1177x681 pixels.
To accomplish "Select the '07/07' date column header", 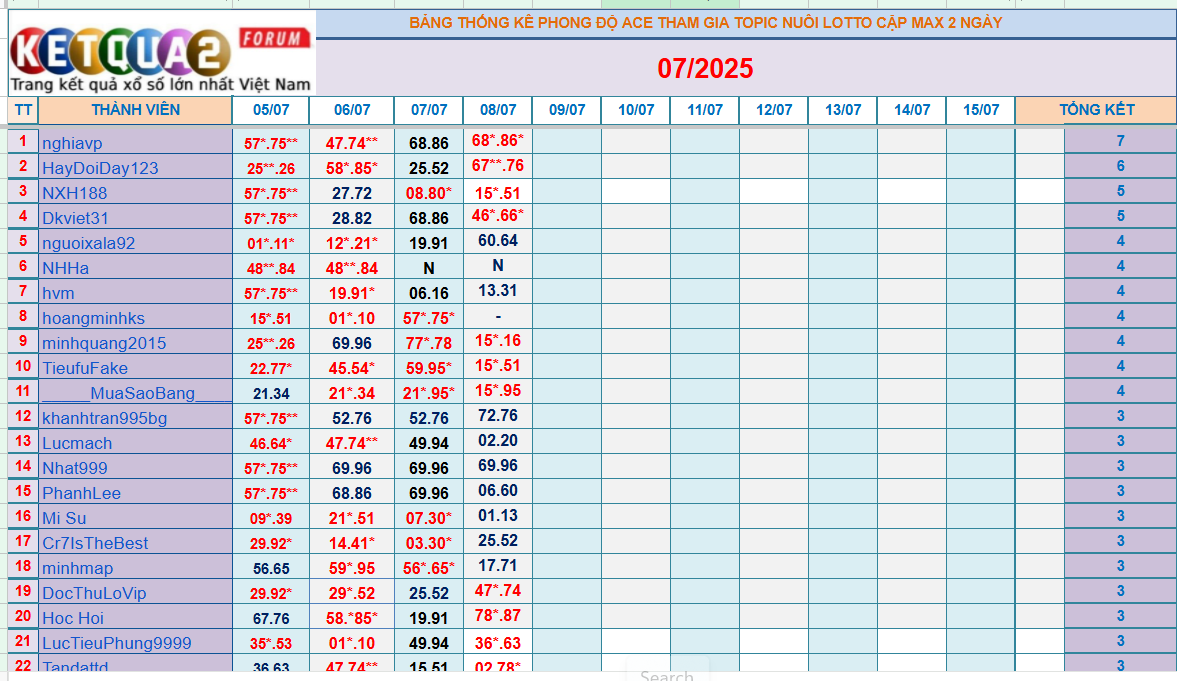I will 429,110.
